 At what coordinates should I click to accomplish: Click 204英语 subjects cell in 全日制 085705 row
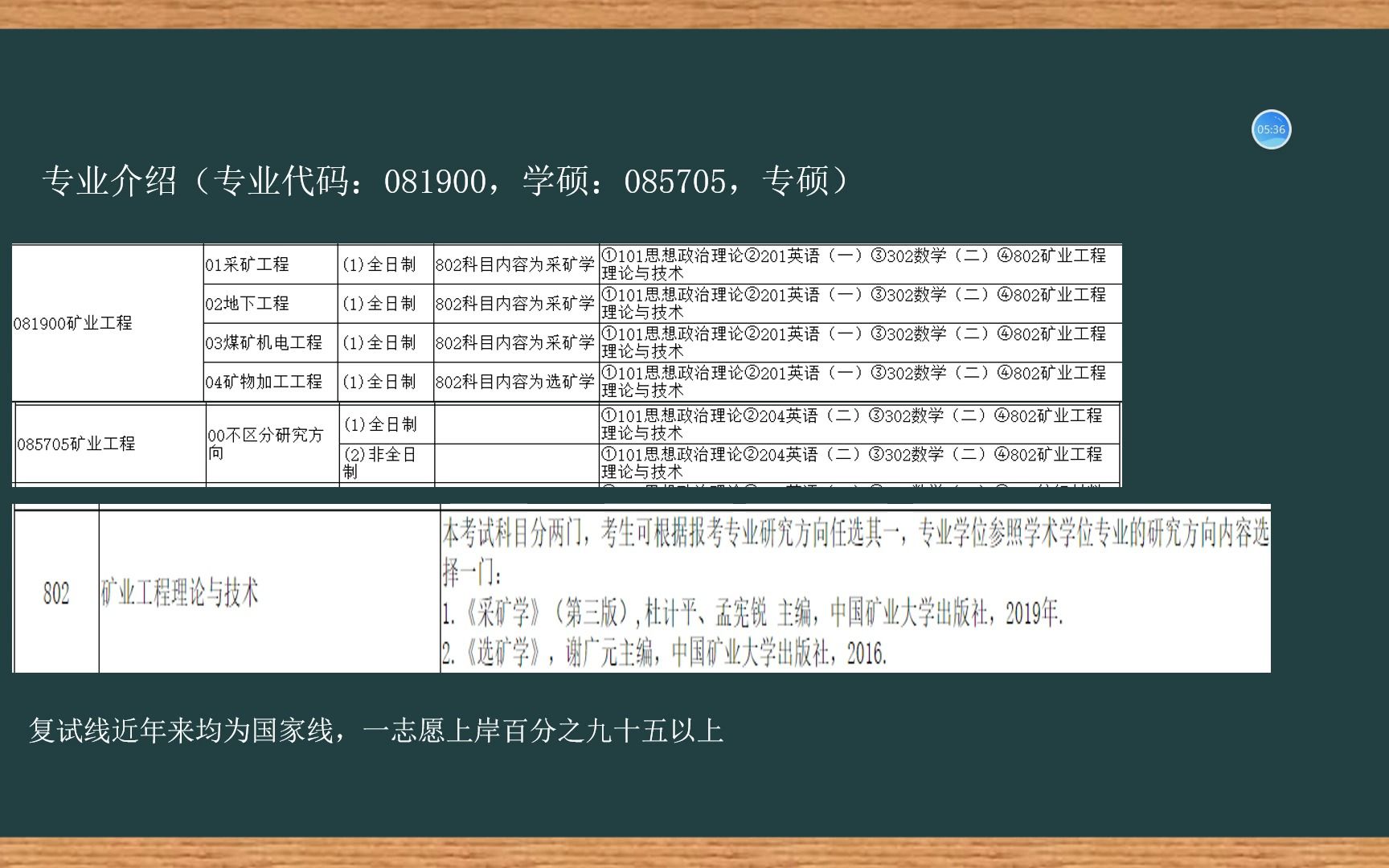859,424
